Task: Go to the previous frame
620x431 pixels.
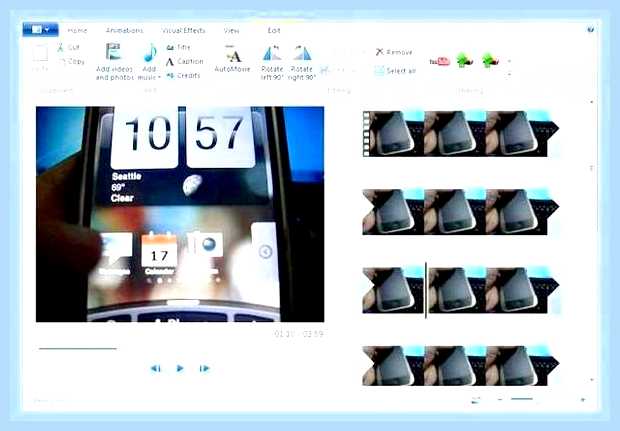Action: [156, 369]
